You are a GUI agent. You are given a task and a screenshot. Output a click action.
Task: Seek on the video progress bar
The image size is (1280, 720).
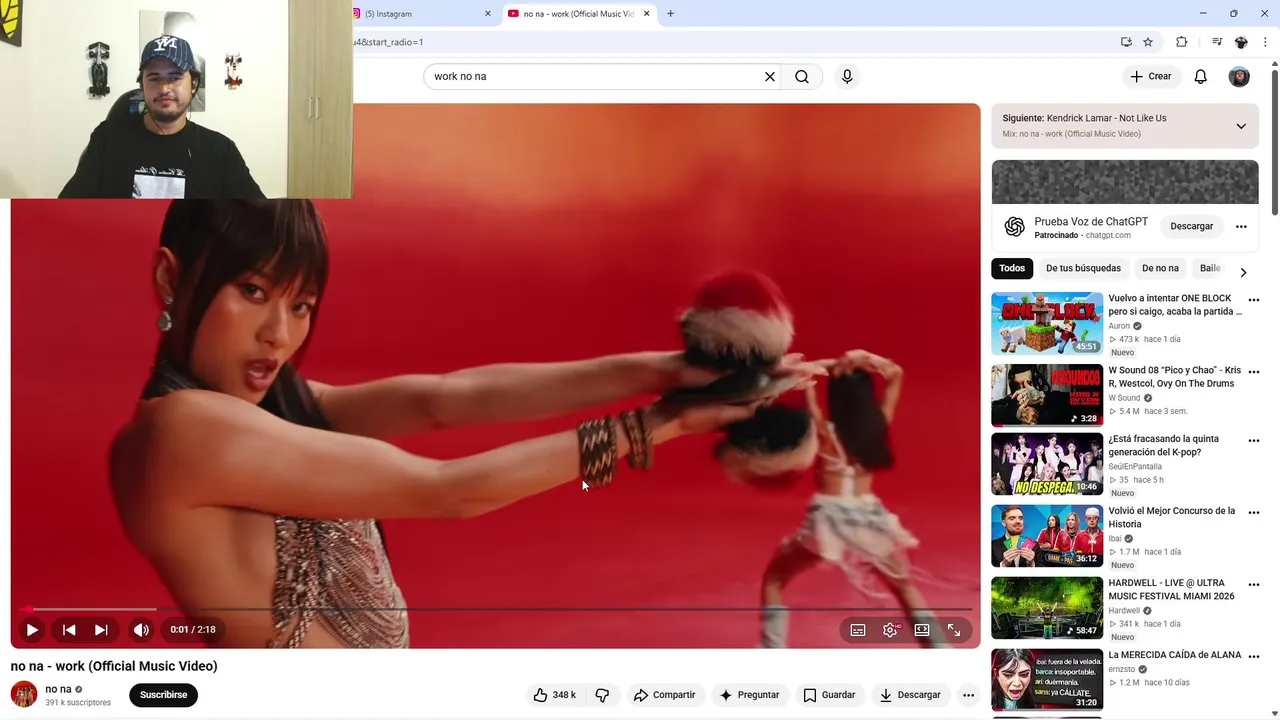tap(497, 608)
